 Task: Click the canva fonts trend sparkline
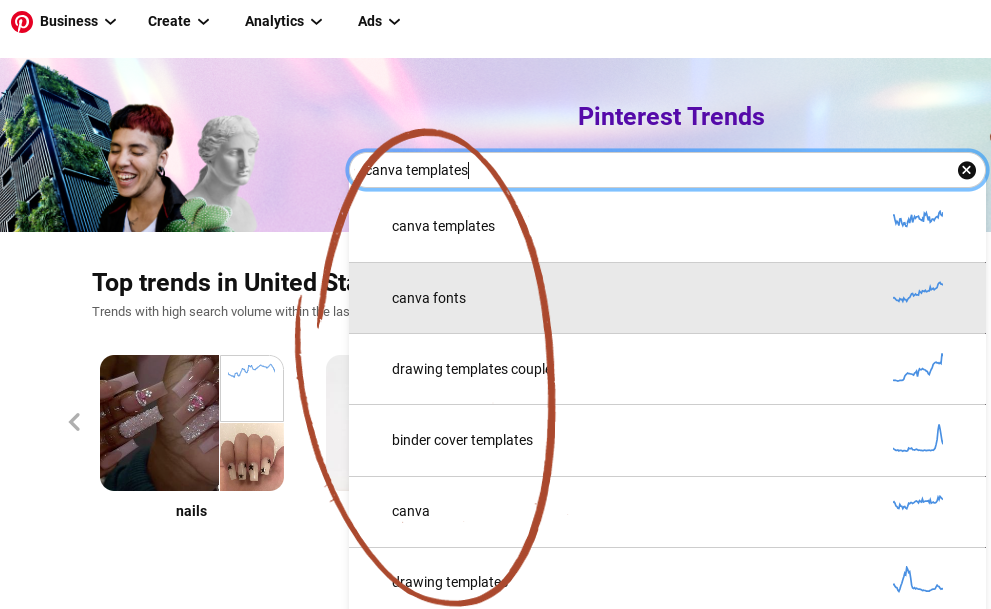pyautogui.click(x=918, y=292)
